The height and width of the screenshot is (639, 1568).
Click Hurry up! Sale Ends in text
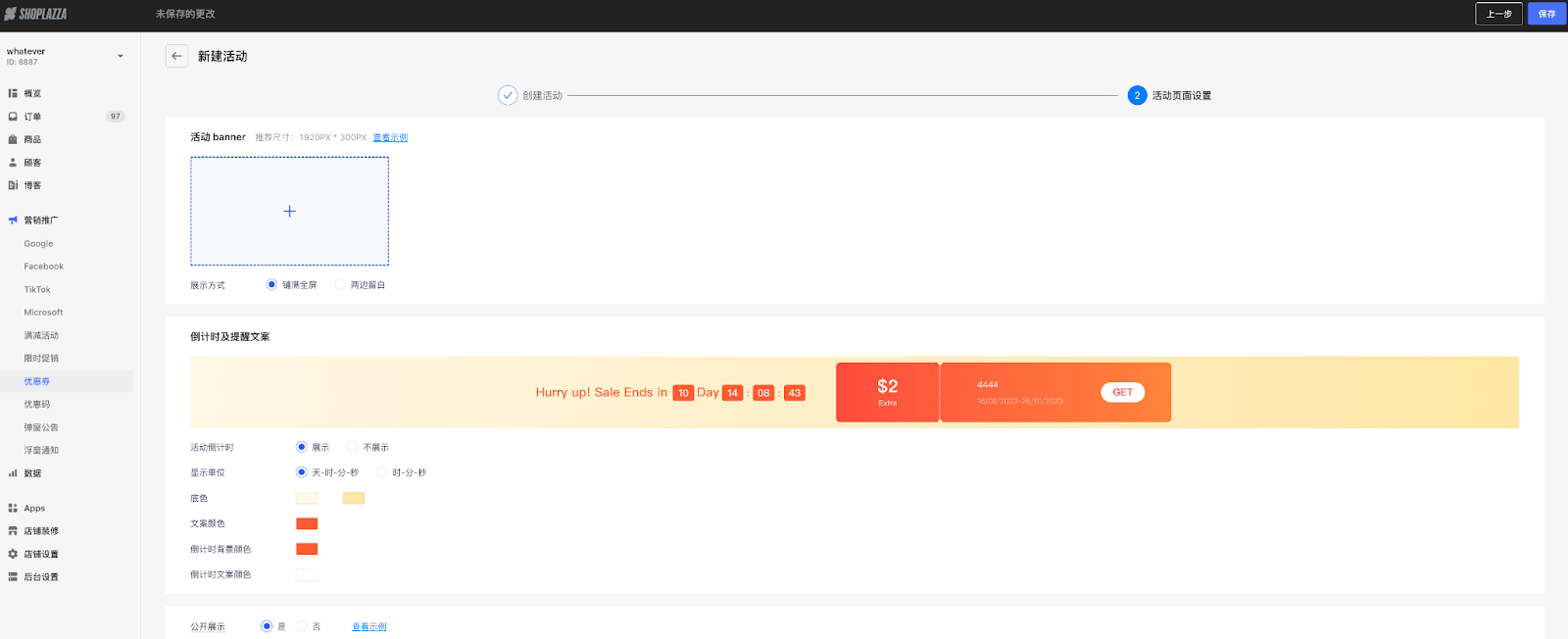[x=602, y=392]
